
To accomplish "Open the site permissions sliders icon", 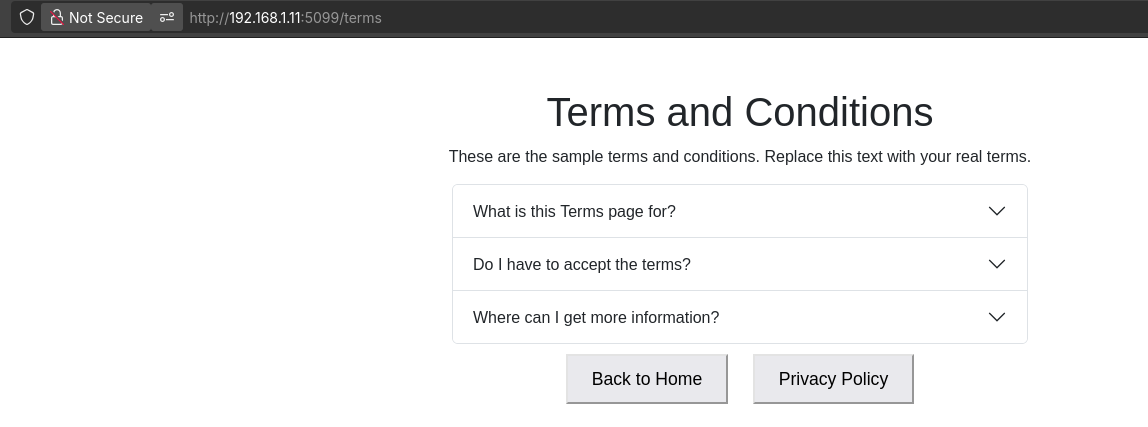I will (167, 18).
